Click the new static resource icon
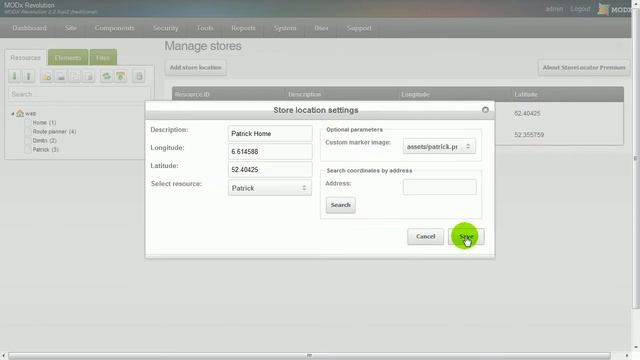This screenshot has width=640, height=360. tap(89, 76)
